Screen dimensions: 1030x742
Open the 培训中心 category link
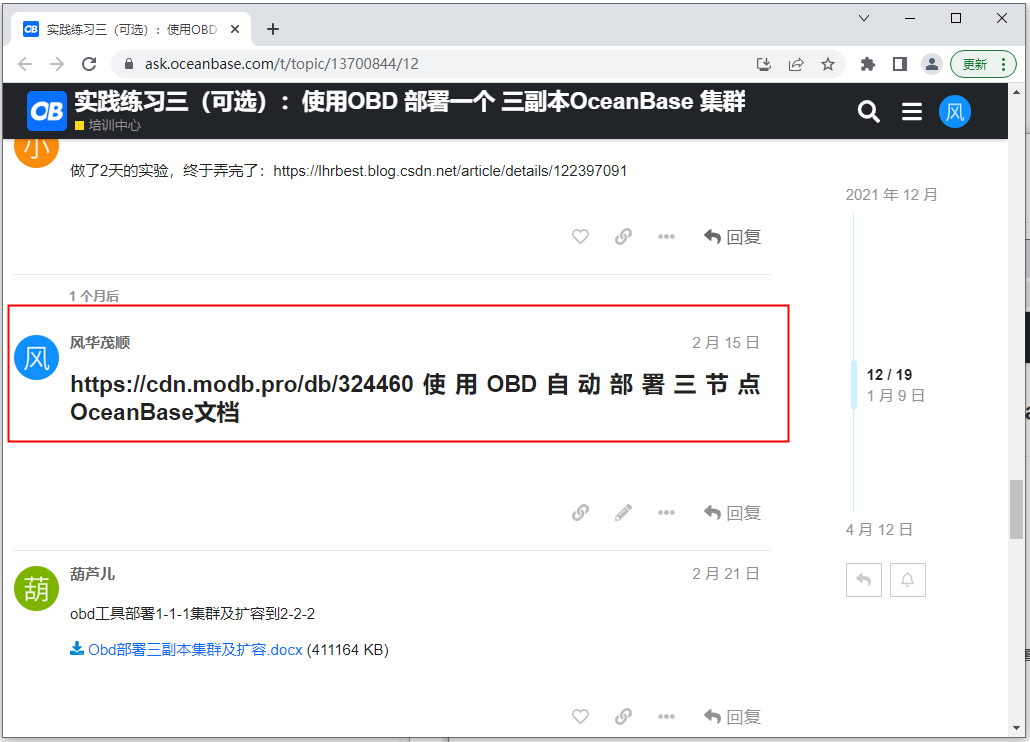108,125
